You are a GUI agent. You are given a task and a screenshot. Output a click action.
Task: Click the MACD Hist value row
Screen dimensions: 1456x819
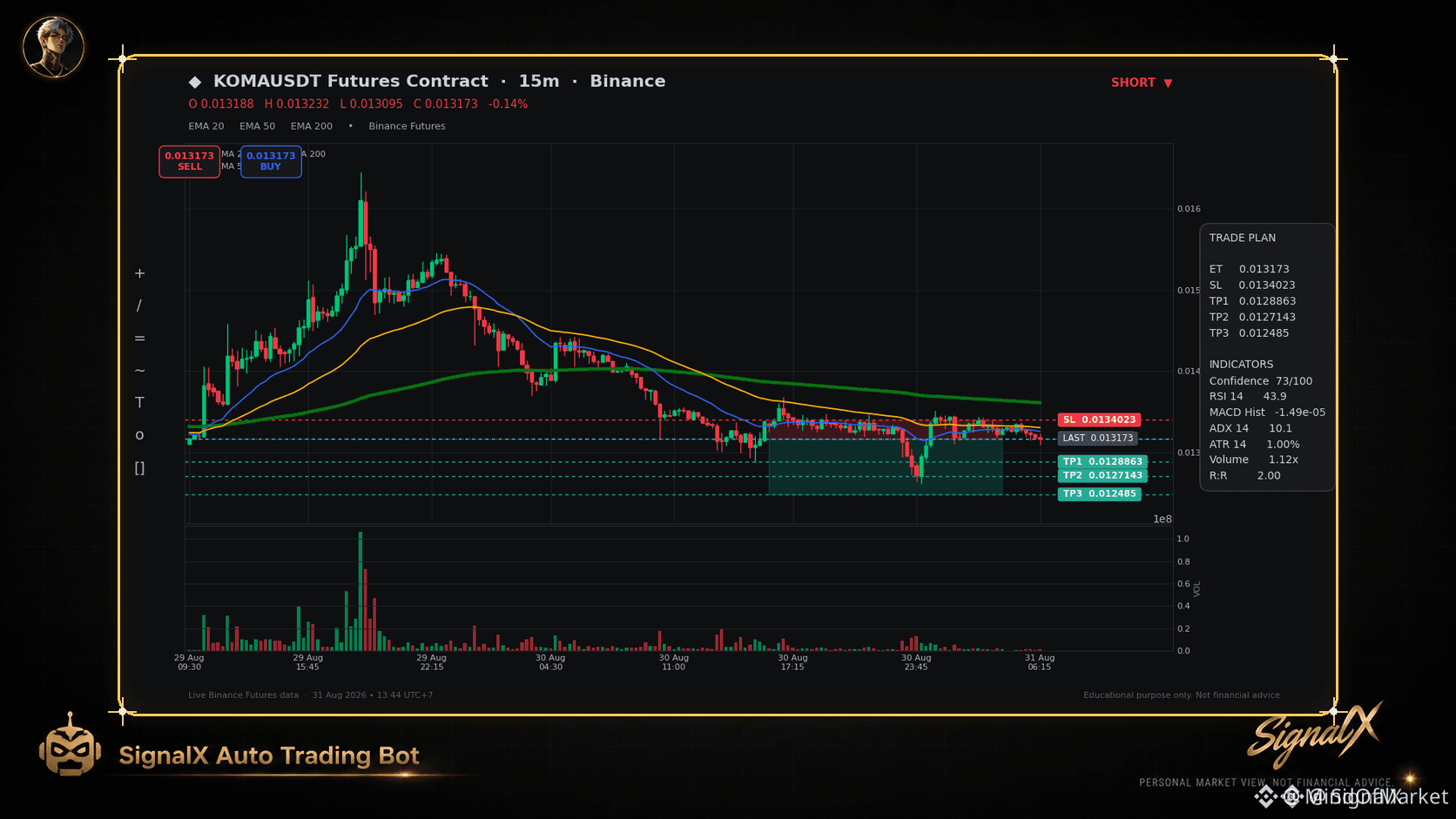coord(1267,413)
